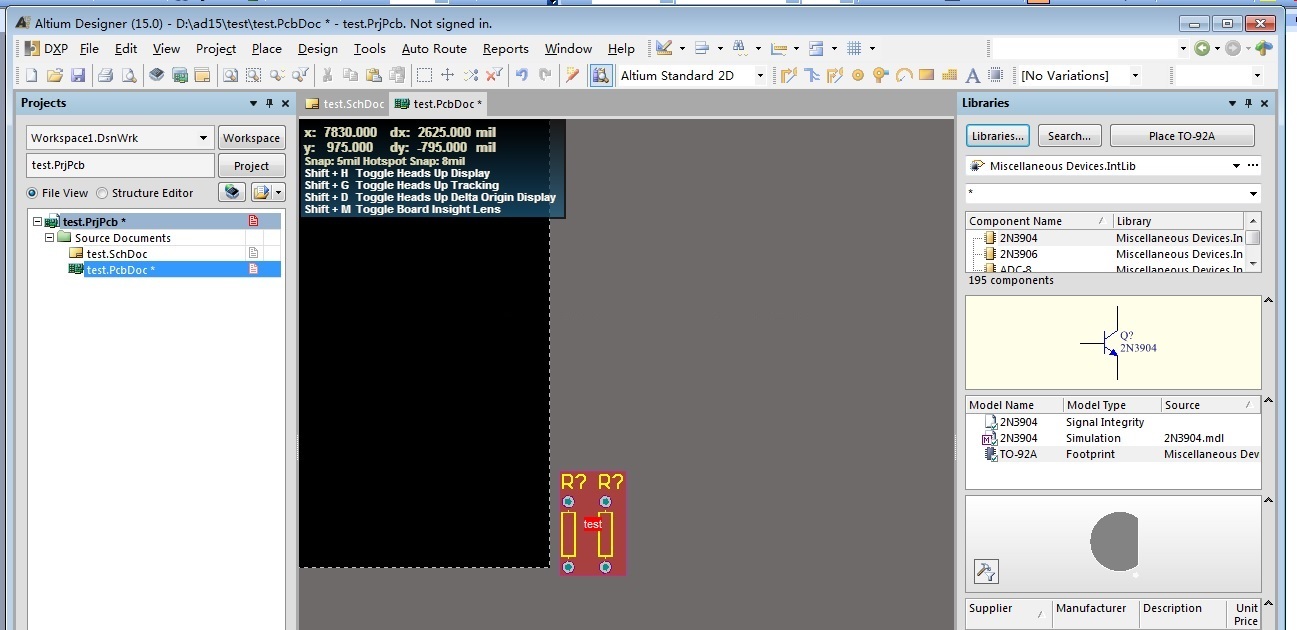The height and width of the screenshot is (630, 1297).
Task: Click the Undo arrow in toolbar
Action: point(521,75)
